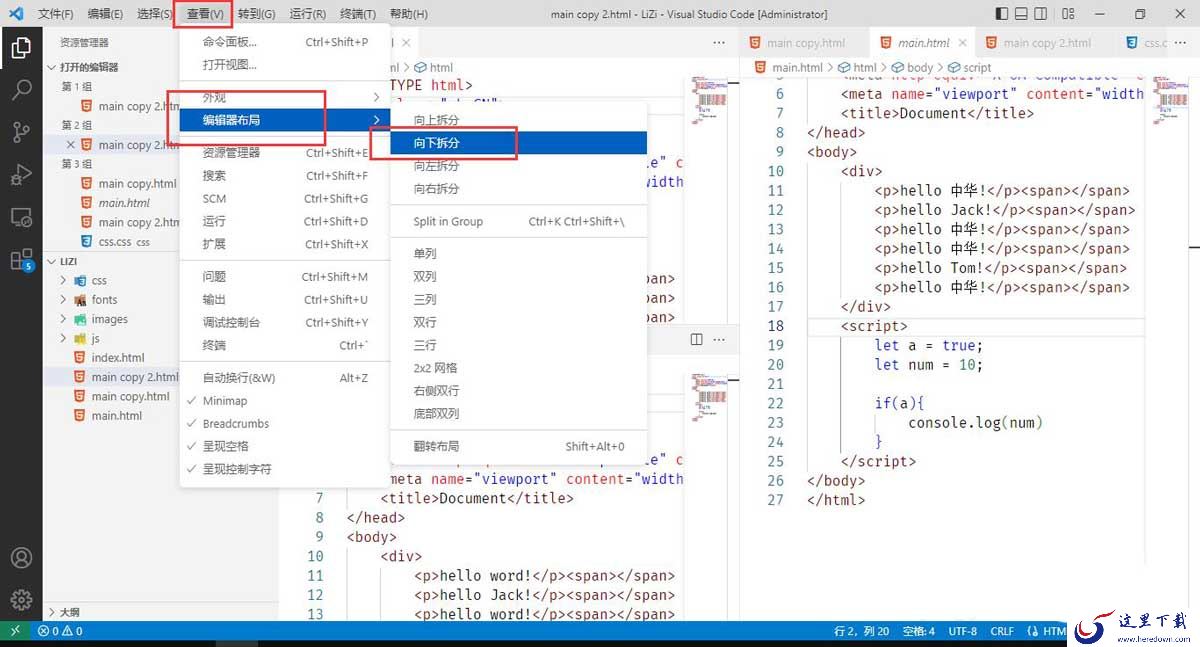Open the Accounts icon in activity bar
The image size is (1200, 647).
coord(21,558)
